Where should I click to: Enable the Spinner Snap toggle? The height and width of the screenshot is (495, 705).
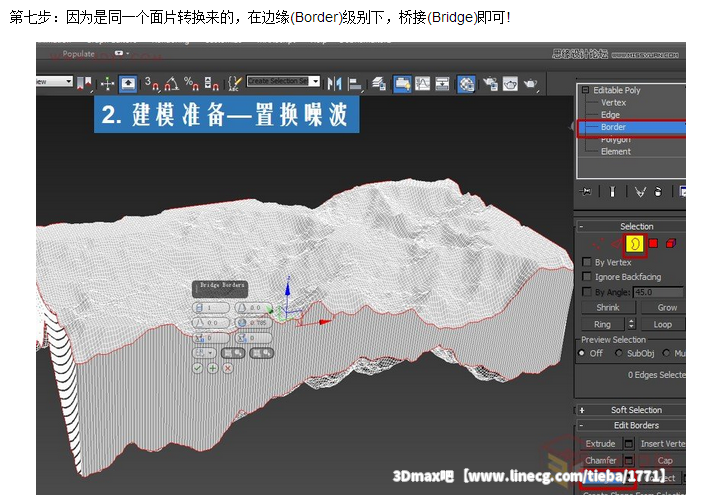[211, 84]
